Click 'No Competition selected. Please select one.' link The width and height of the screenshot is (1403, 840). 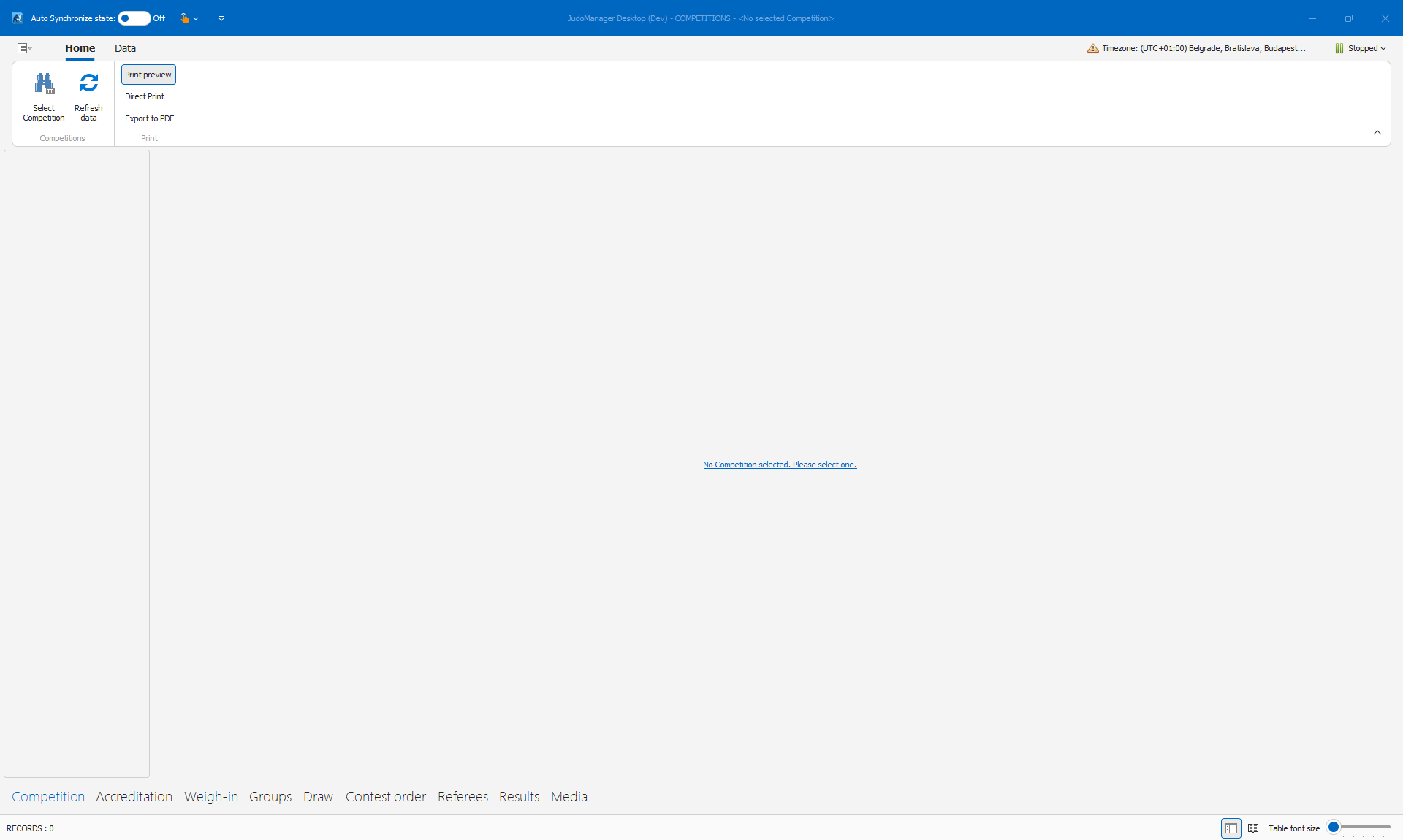[780, 465]
